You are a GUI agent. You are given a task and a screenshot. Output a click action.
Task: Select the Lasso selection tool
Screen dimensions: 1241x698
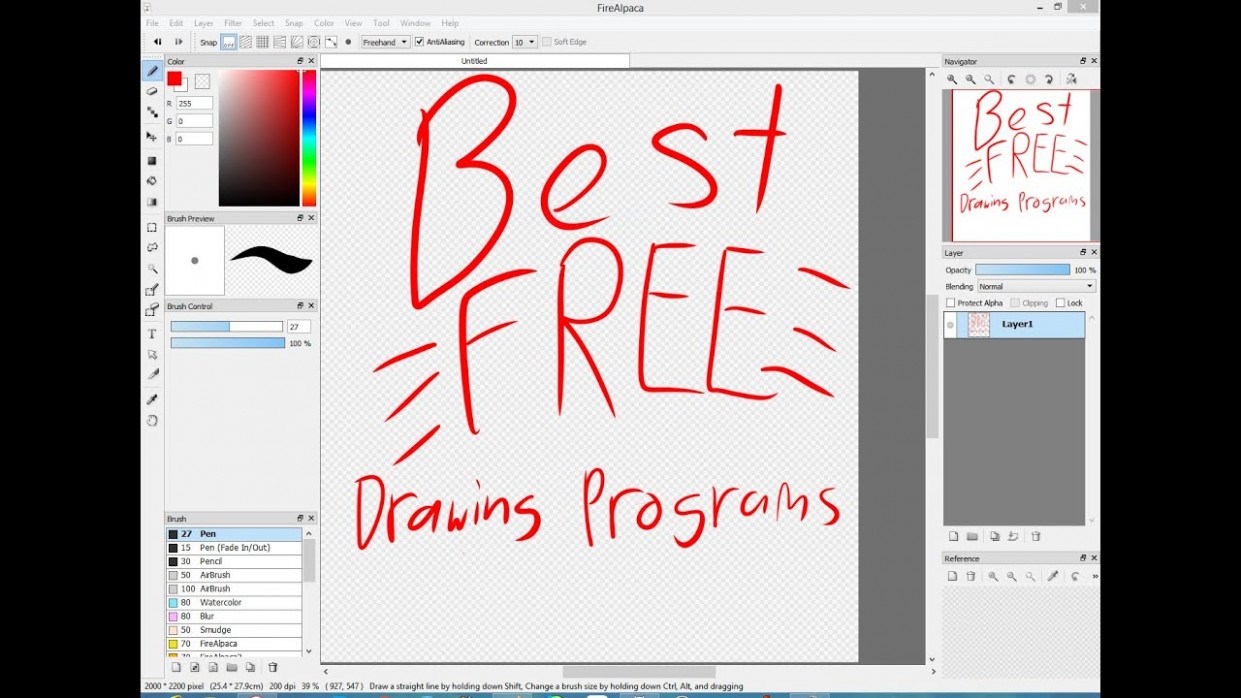click(x=152, y=248)
